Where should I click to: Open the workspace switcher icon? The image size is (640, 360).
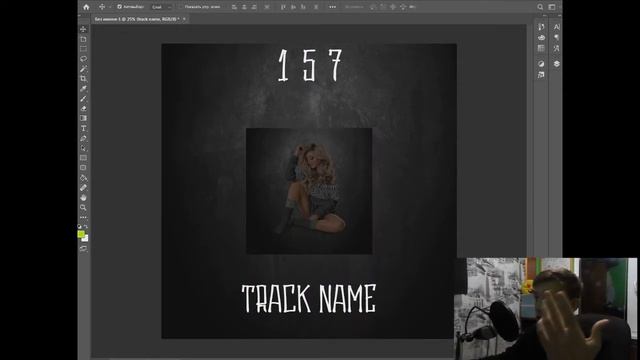[x=552, y=7]
